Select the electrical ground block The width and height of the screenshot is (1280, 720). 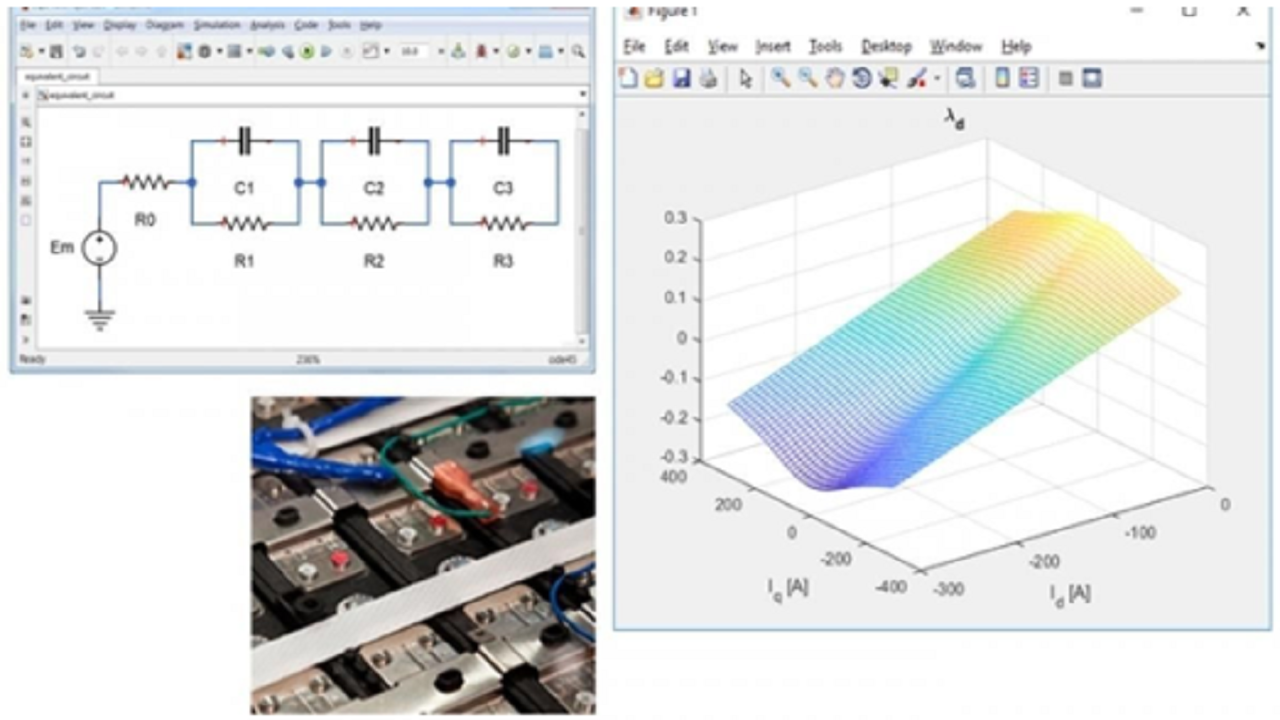(99, 318)
